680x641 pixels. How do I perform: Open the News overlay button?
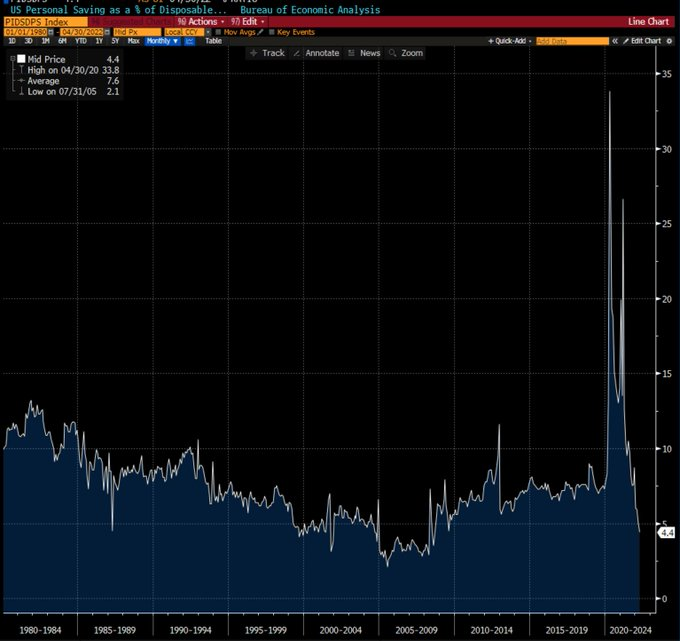pyautogui.click(x=364, y=53)
